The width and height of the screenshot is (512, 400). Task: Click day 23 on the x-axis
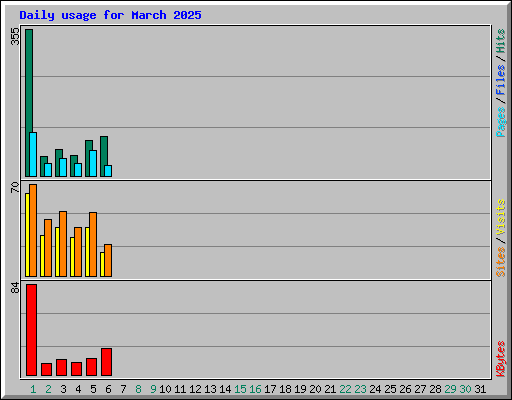(x=360, y=389)
